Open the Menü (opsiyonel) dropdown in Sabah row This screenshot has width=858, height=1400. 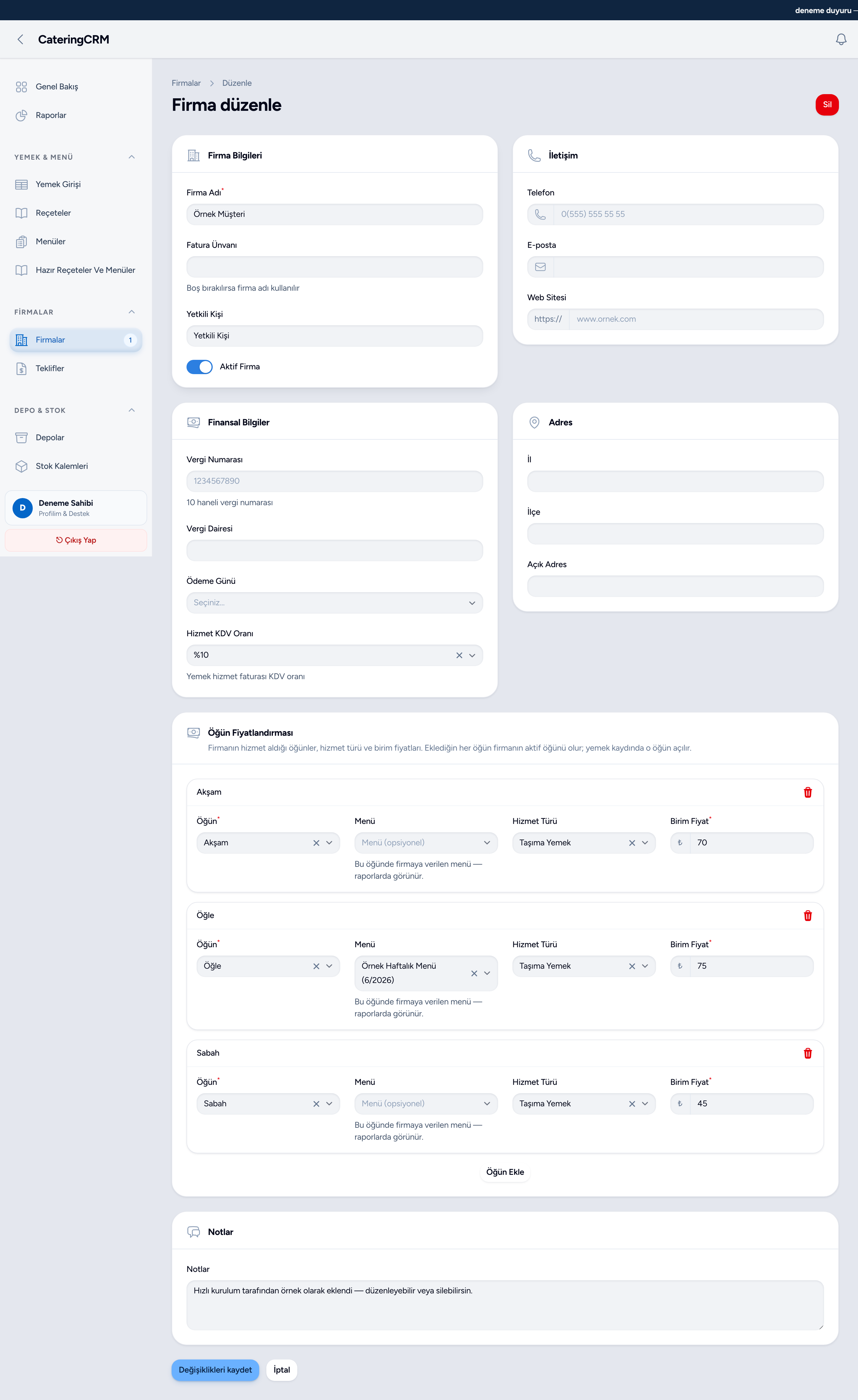click(x=426, y=1103)
